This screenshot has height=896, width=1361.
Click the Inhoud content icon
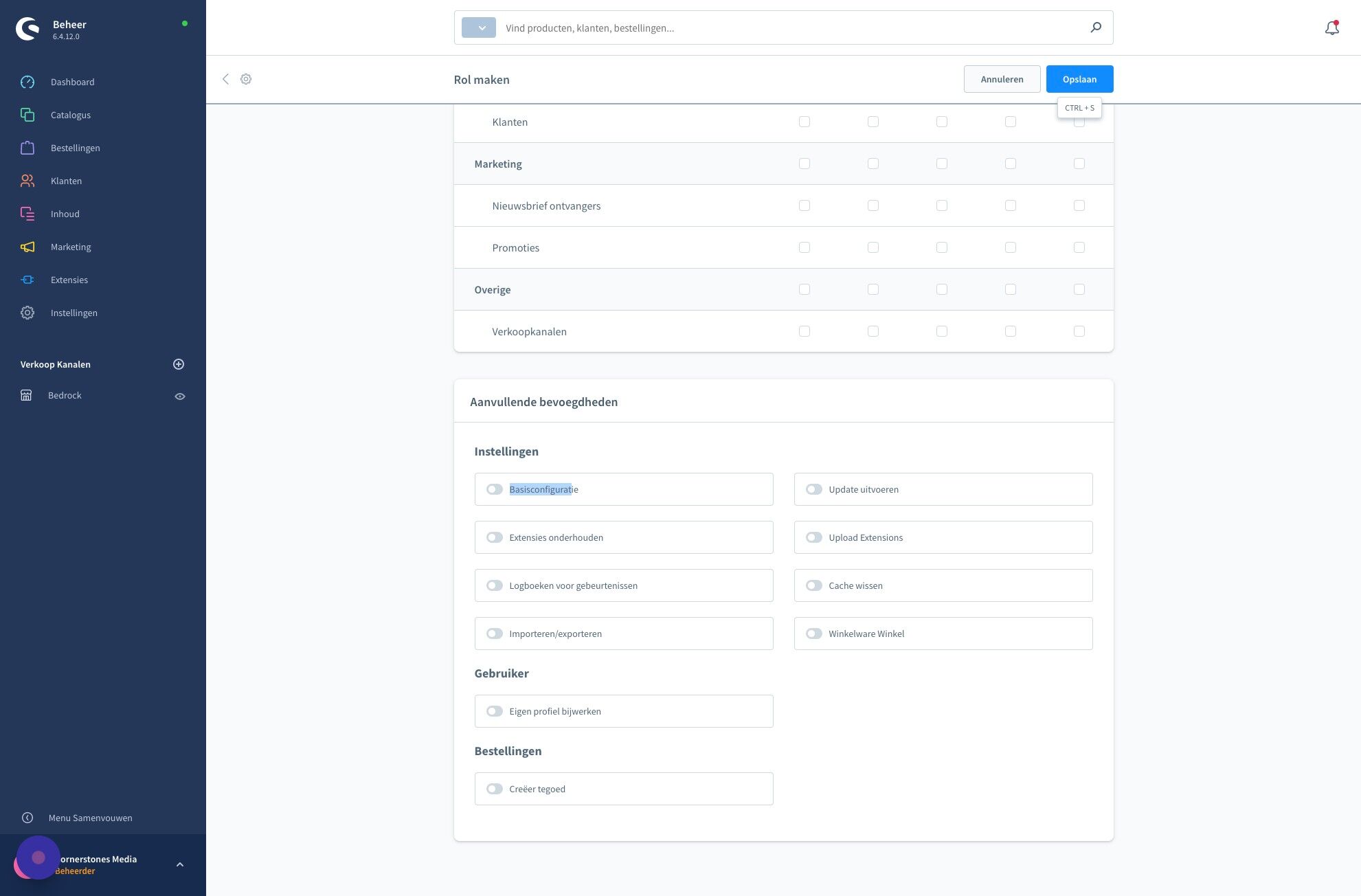coord(27,214)
